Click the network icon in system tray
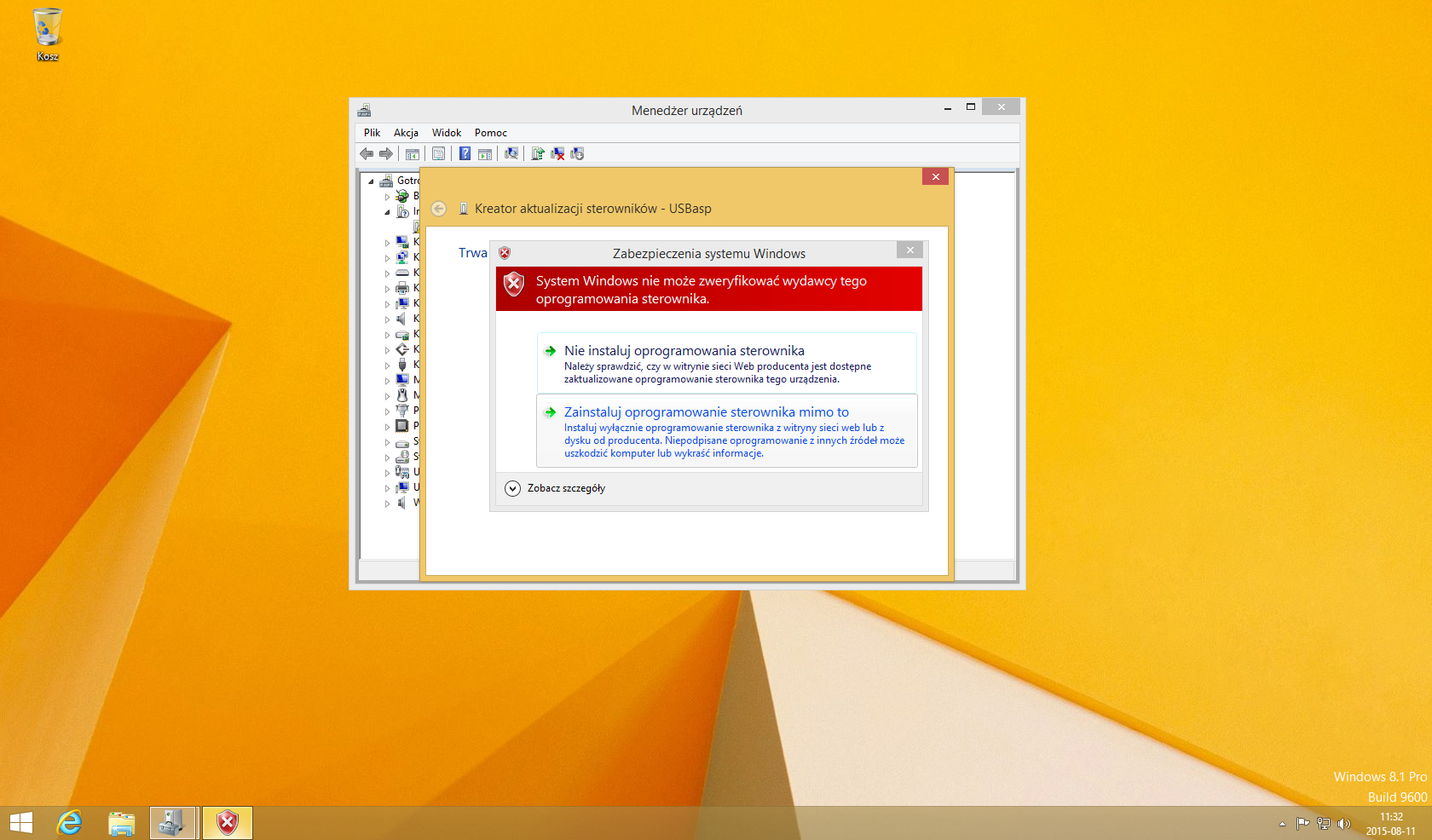 (x=1324, y=823)
